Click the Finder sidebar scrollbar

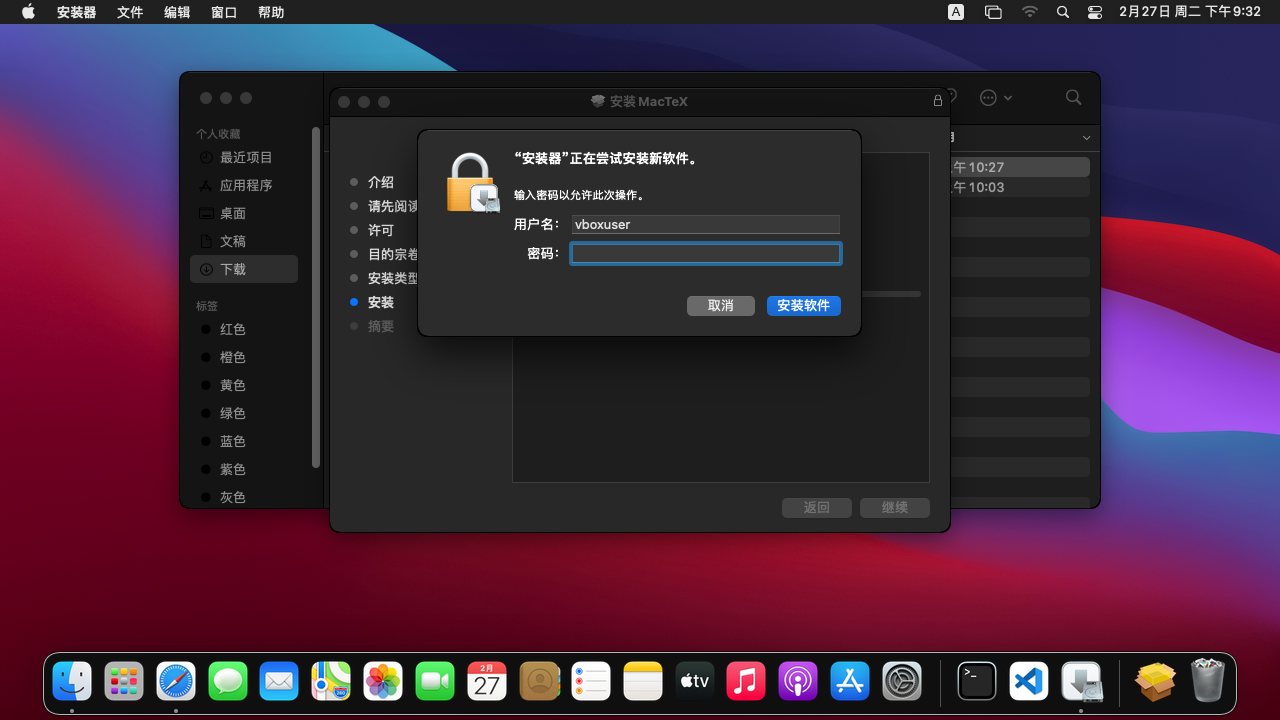316,297
